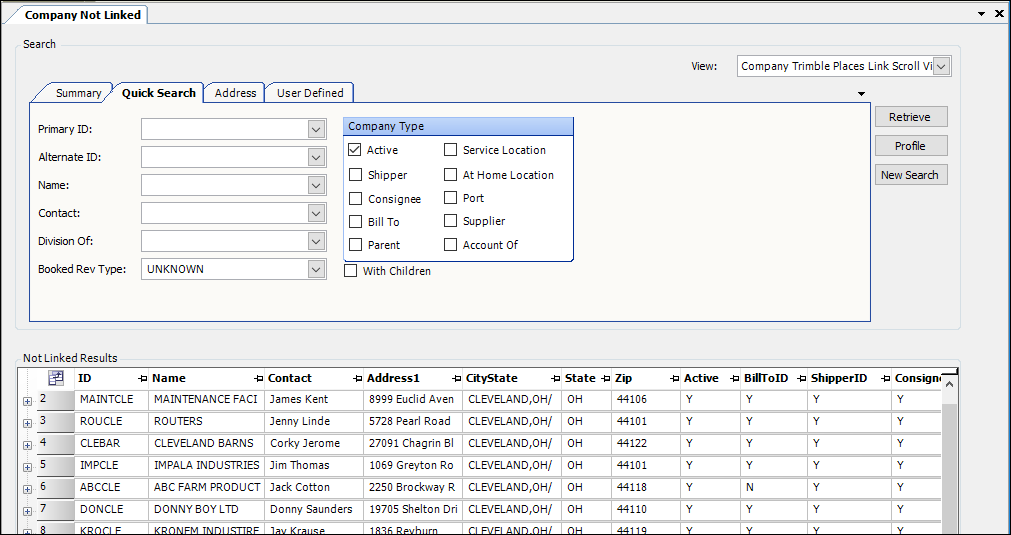Viewport: 1011px width, 535px height.
Task: Enable the Shipper checkbox
Action: coord(355,175)
